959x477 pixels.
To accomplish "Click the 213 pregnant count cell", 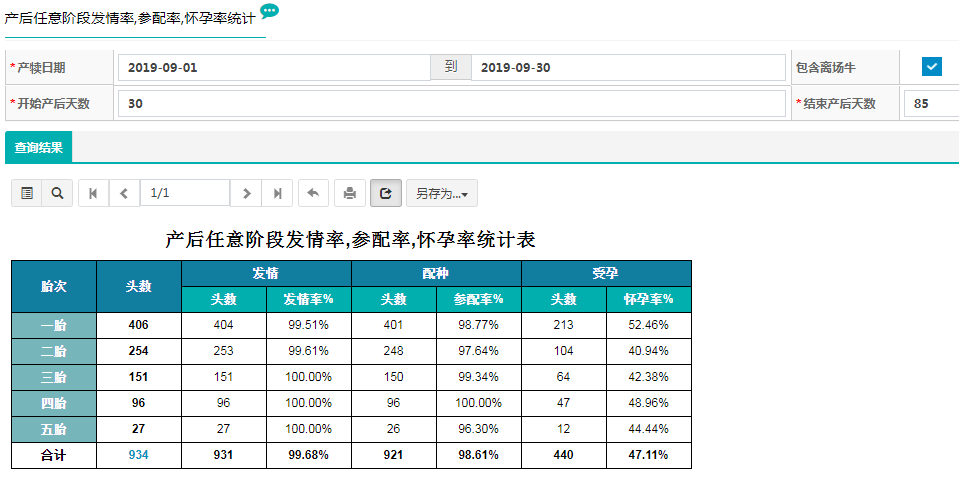I will (x=564, y=325).
